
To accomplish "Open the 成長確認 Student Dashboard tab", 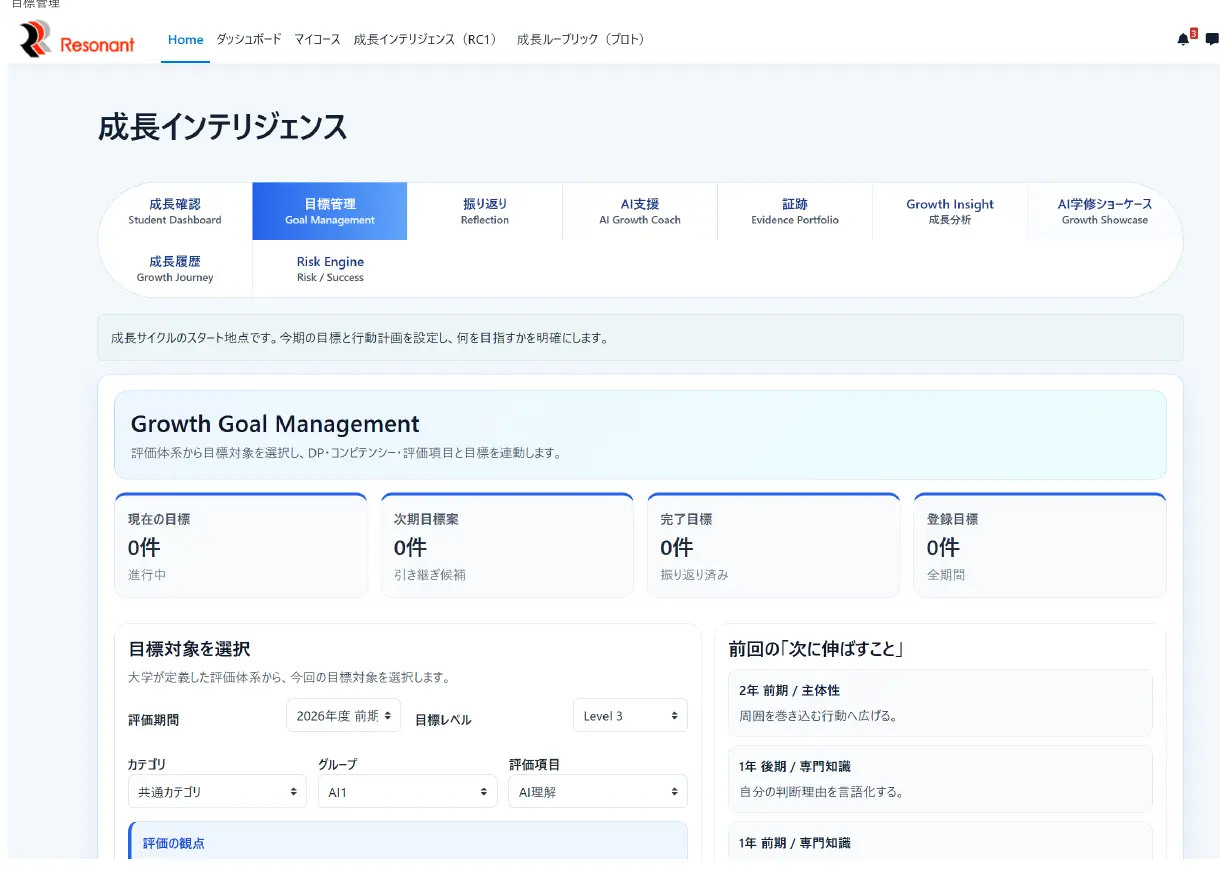I will [175, 211].
